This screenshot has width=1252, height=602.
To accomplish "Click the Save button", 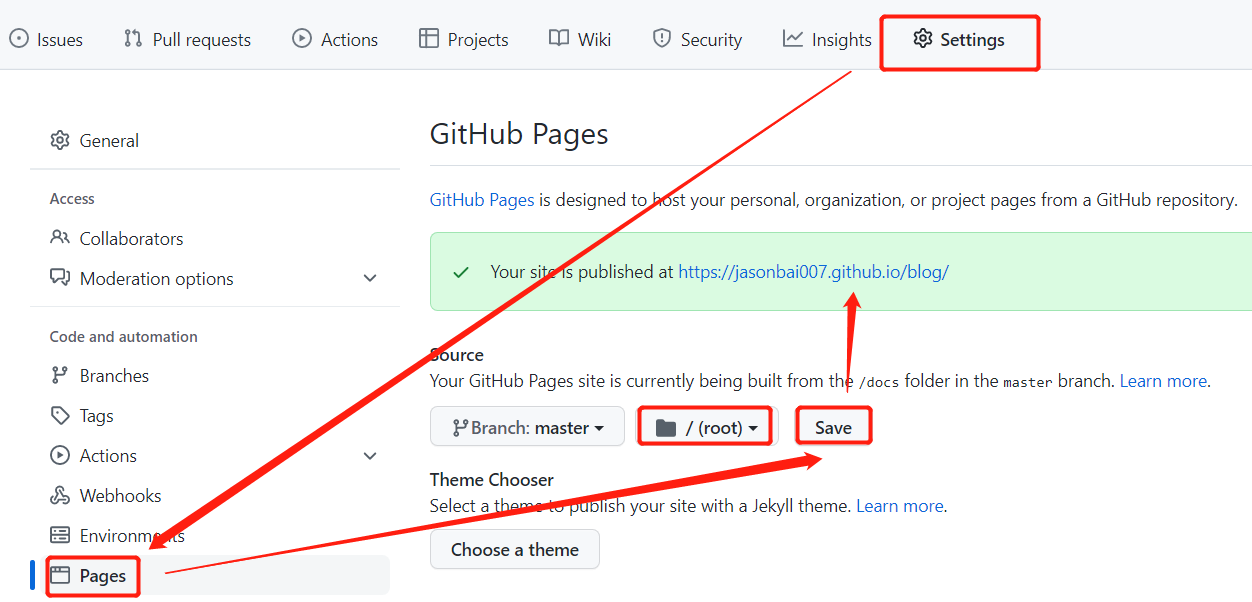I will point(833,427).
